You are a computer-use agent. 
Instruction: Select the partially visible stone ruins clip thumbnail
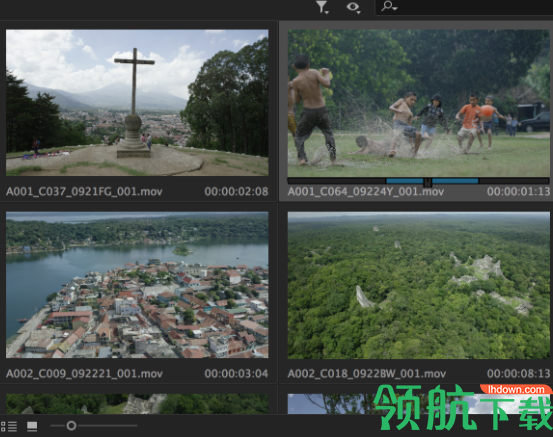point(137,404)
